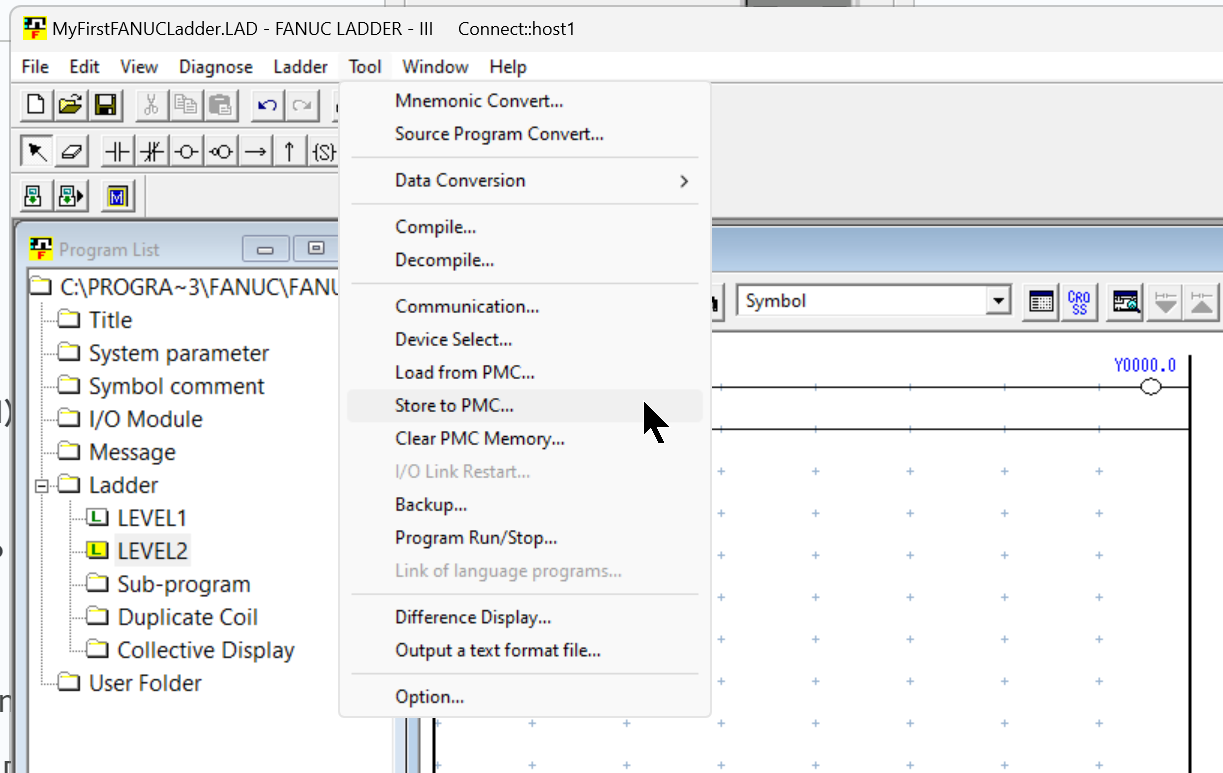The width and height of the screenshot is (1223, 773).
Task: Open the Ladder menu
Action: [300, 67]
